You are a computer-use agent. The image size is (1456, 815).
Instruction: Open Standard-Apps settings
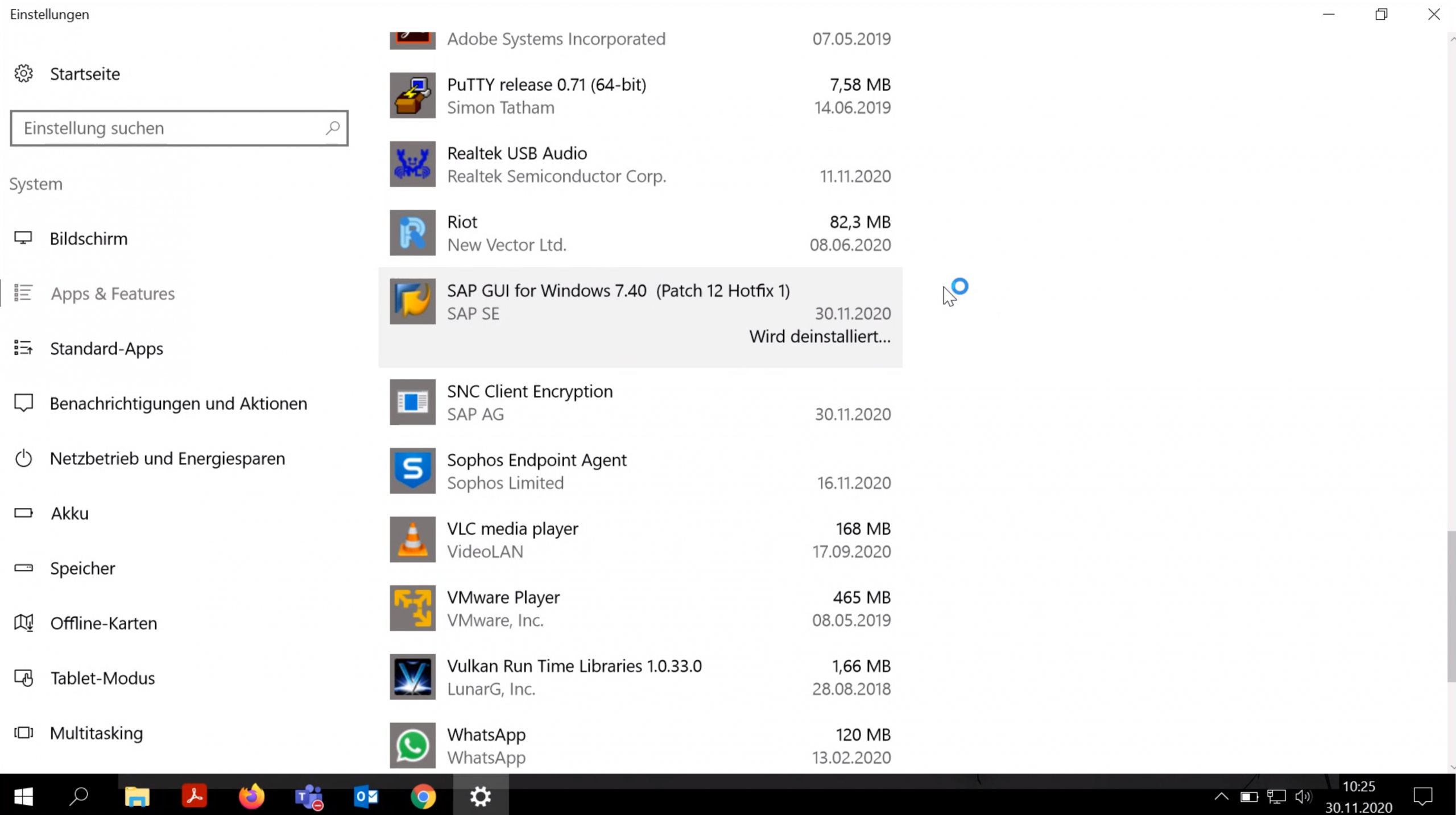tap(106, 348)
